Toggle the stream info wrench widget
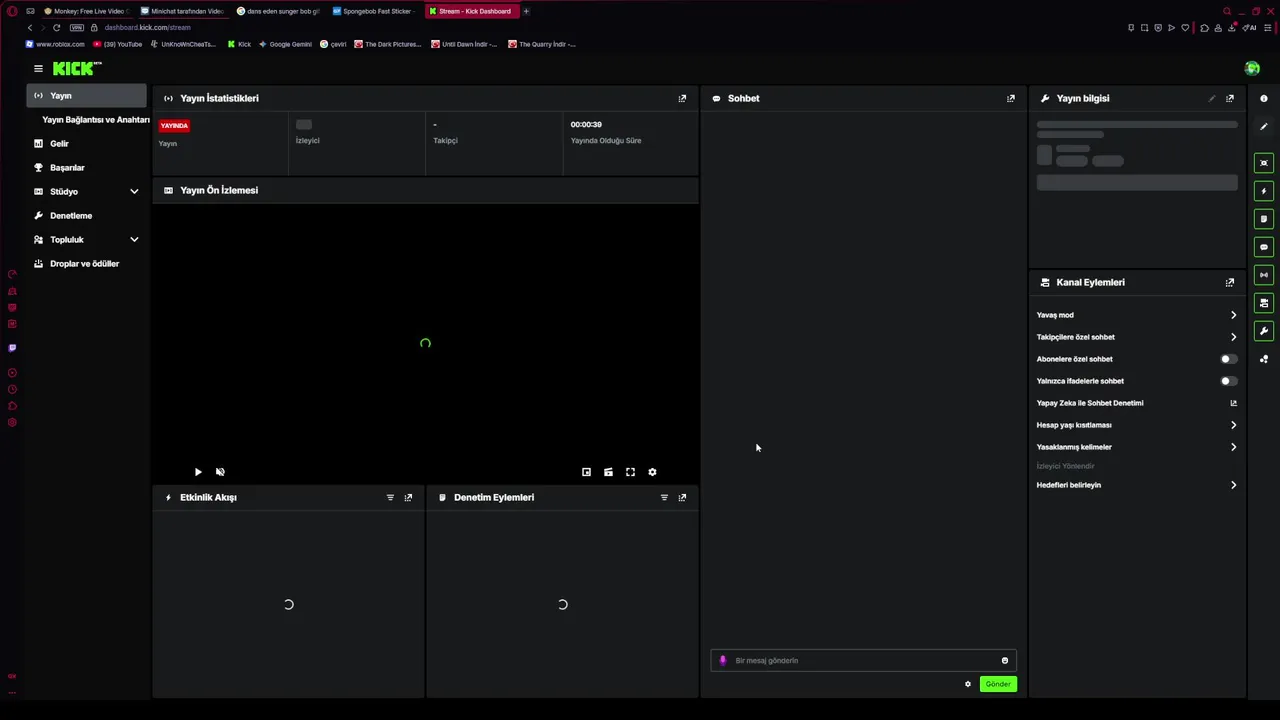 pyautogui.click(x=1264, y=331)
